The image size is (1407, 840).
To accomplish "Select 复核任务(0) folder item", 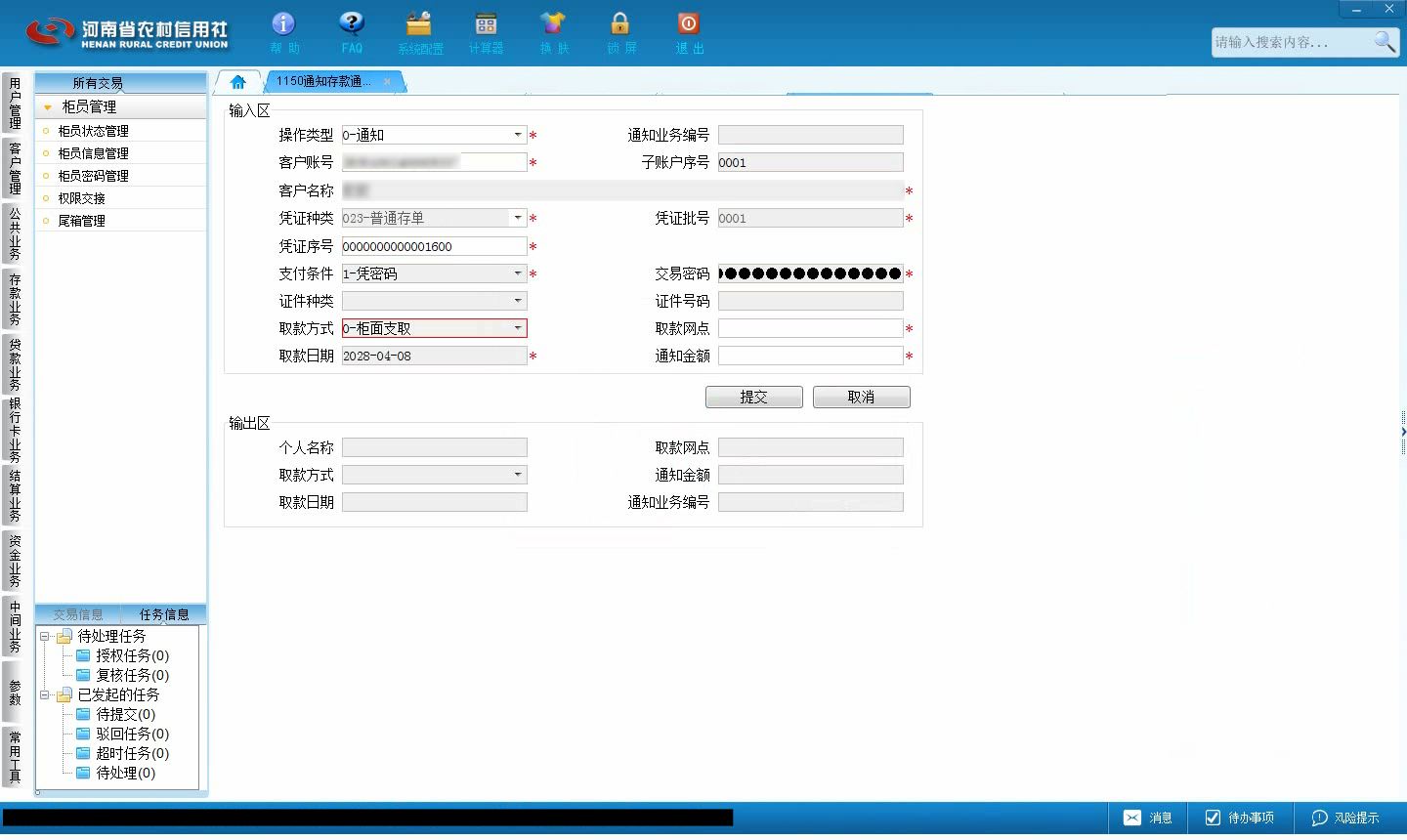I will point(123,675).
